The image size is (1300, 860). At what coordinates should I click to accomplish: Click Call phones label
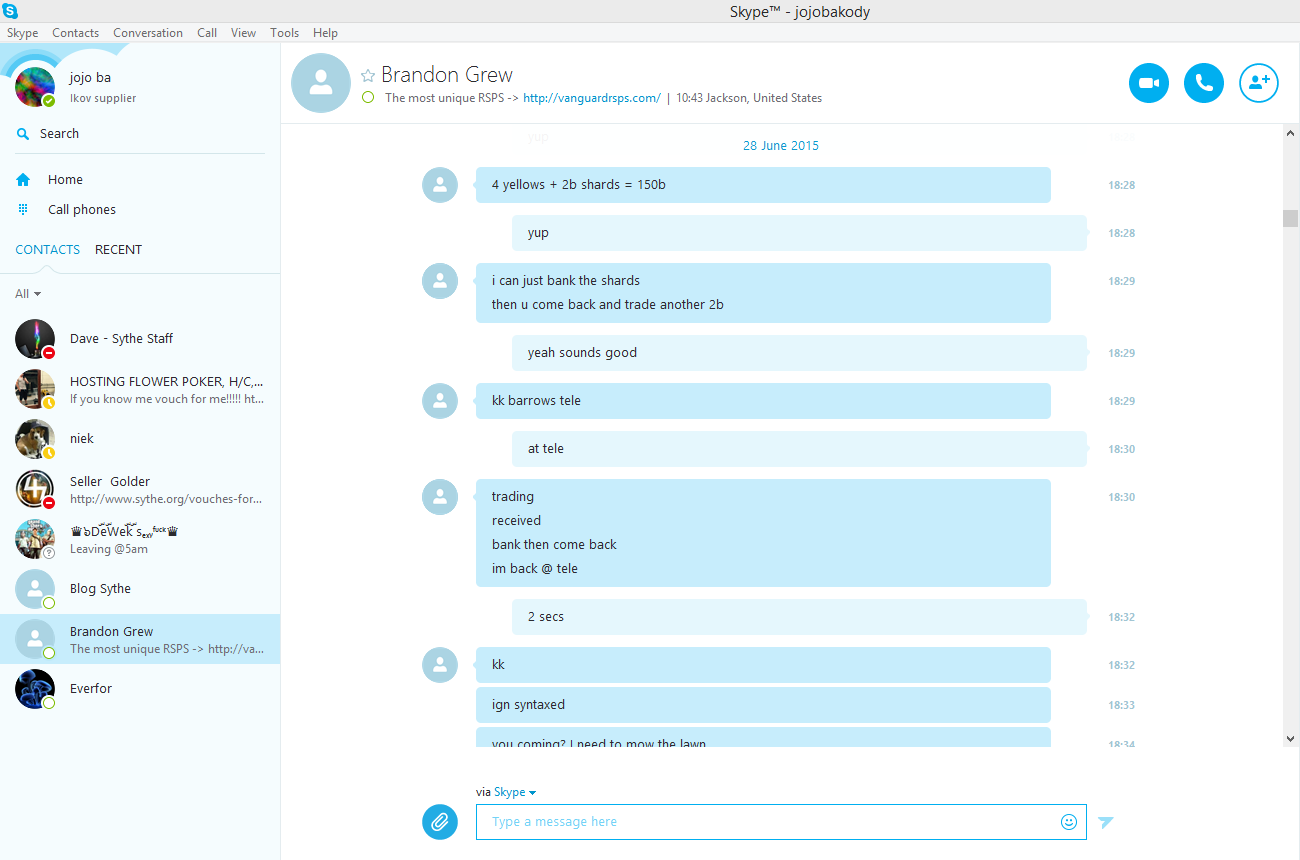pos(82,210)
